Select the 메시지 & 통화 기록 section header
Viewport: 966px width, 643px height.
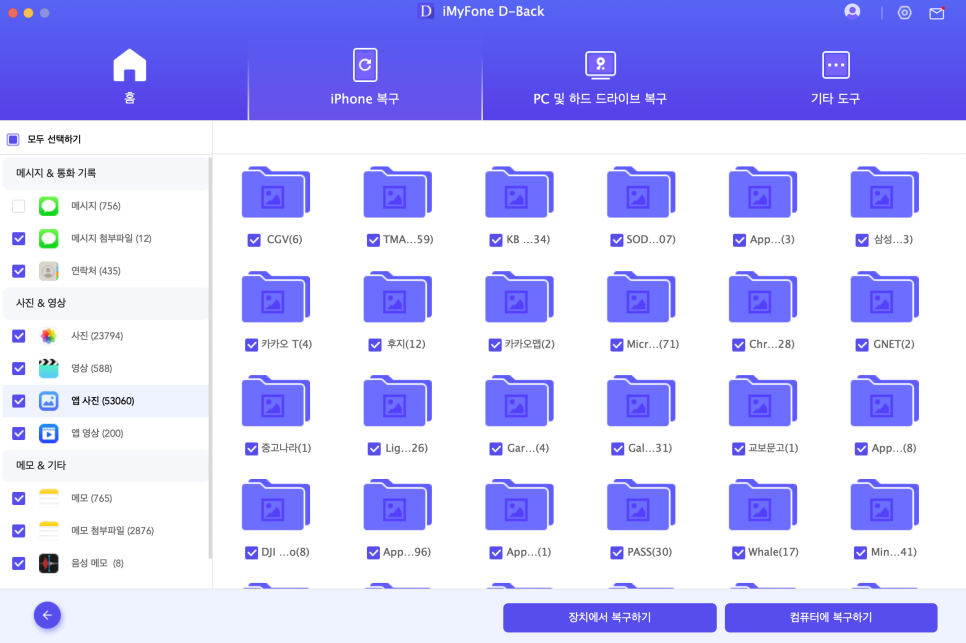coord(106,173)
